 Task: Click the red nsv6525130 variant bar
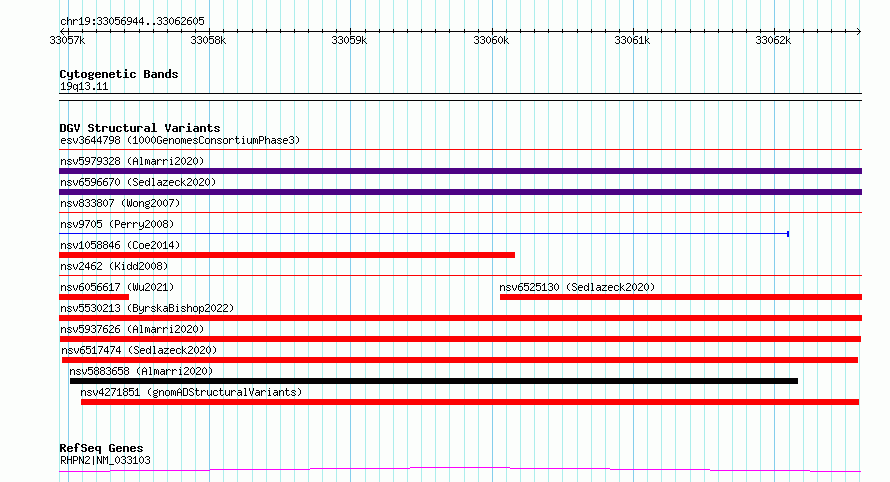681,297
